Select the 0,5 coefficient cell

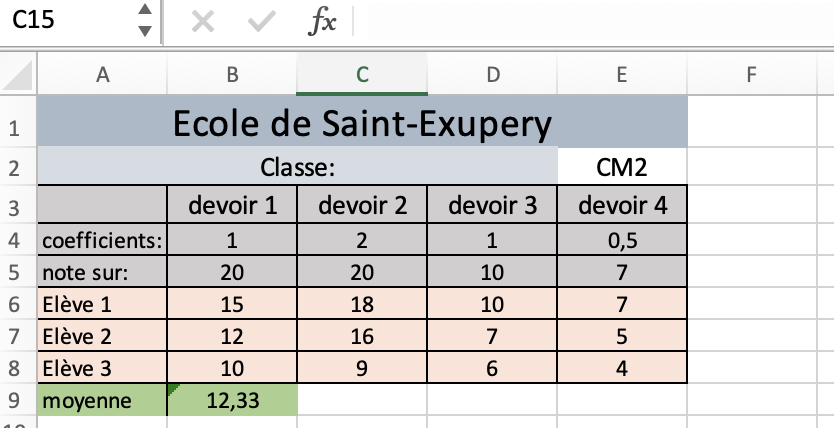pyautogui.click(x=622, y=240)
